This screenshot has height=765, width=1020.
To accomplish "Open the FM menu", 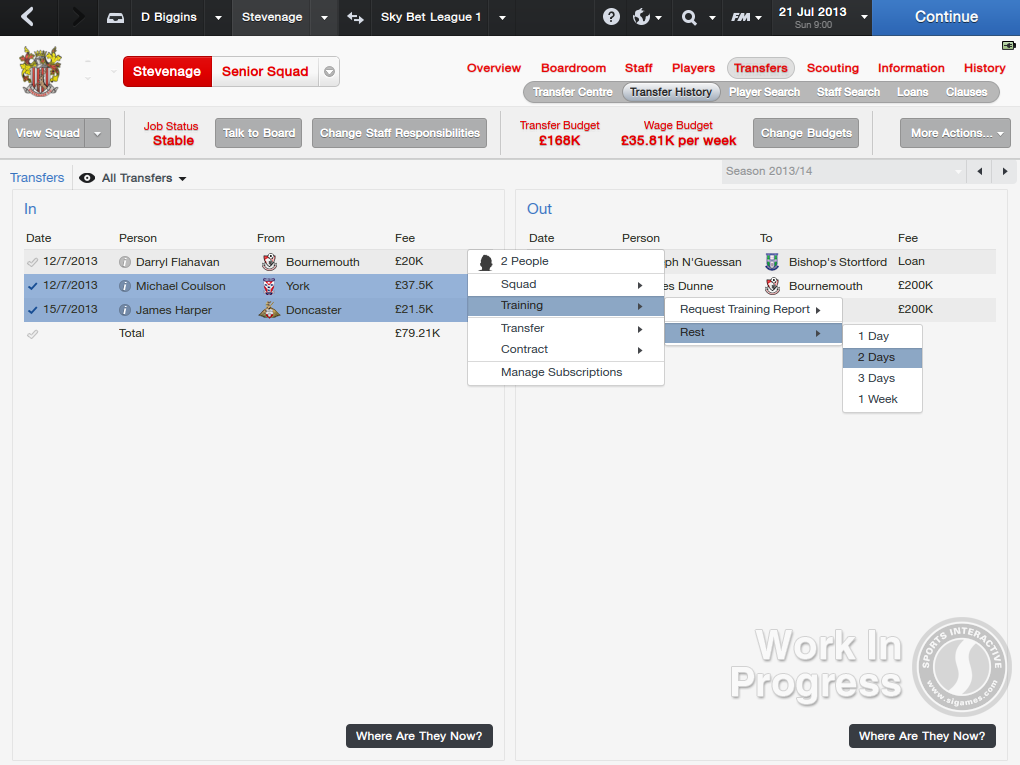I will pos(746,18).
